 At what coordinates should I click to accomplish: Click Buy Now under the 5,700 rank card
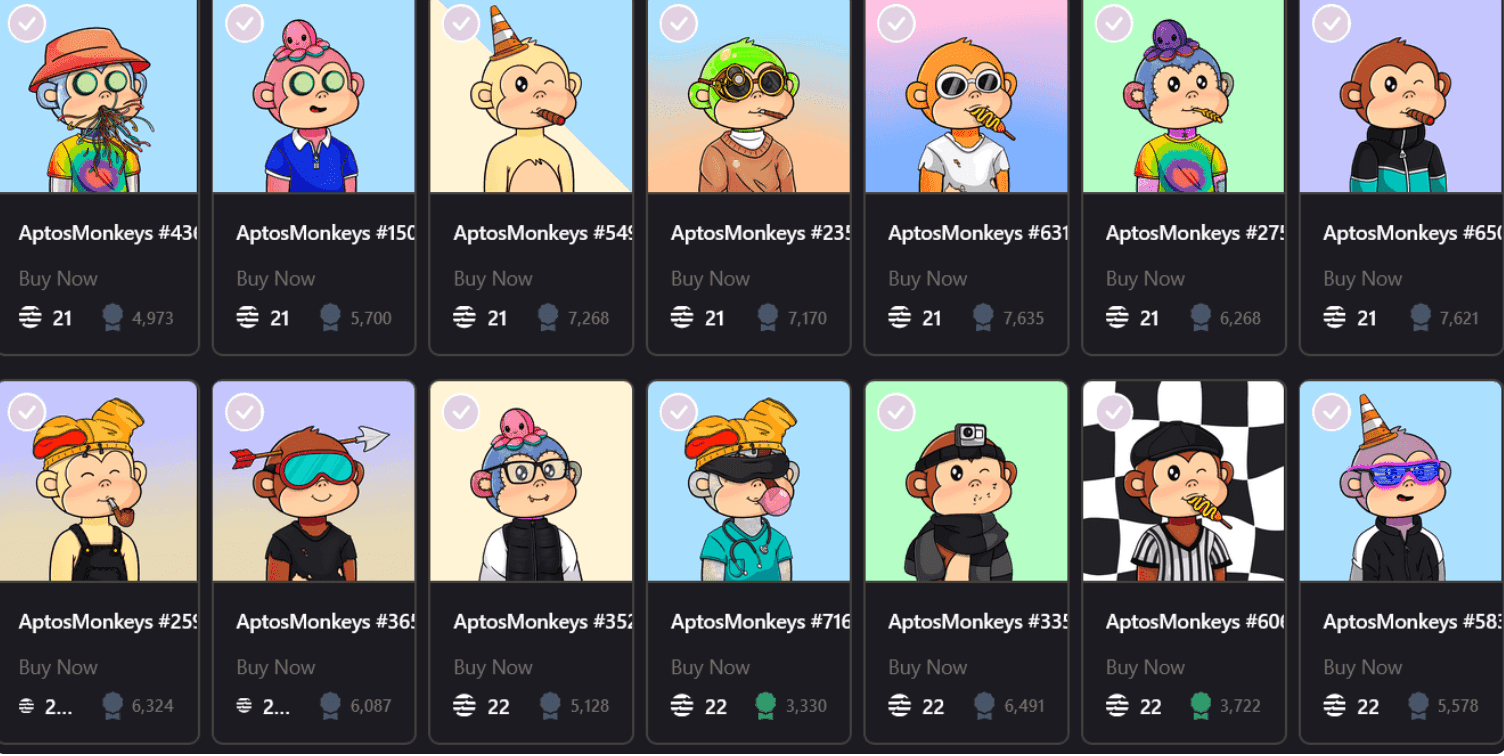coord(276,279)
